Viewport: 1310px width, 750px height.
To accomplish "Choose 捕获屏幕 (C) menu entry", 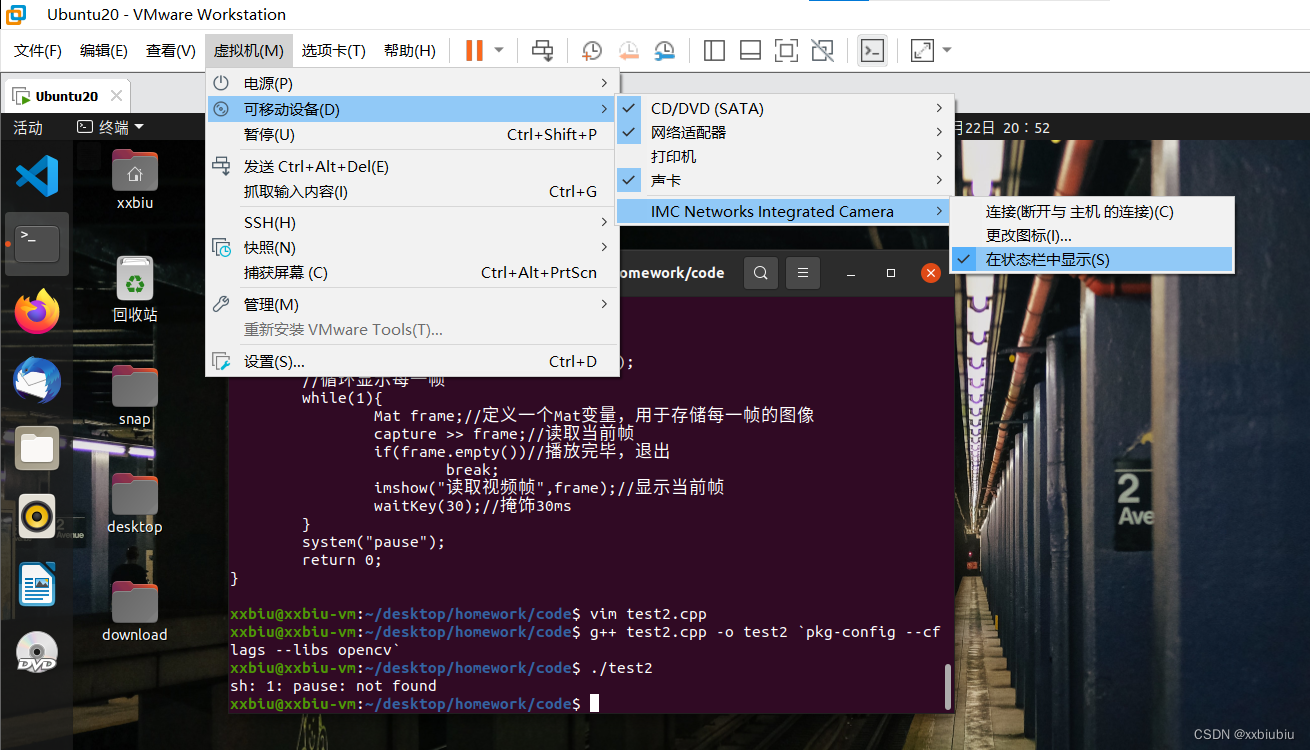I will pyautogui.click(x=413, y=272).
